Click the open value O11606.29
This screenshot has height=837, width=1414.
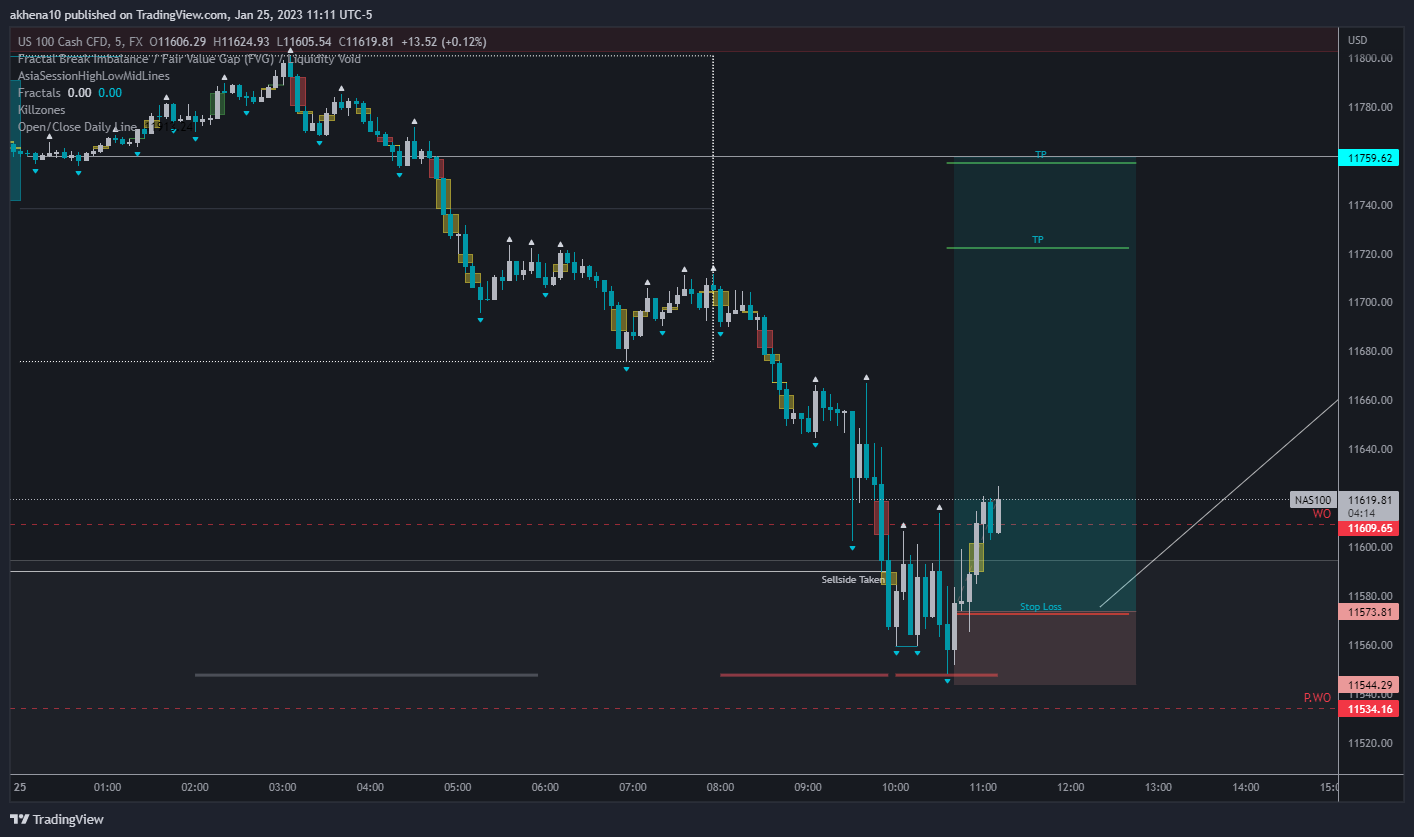[x=177, y=41]
